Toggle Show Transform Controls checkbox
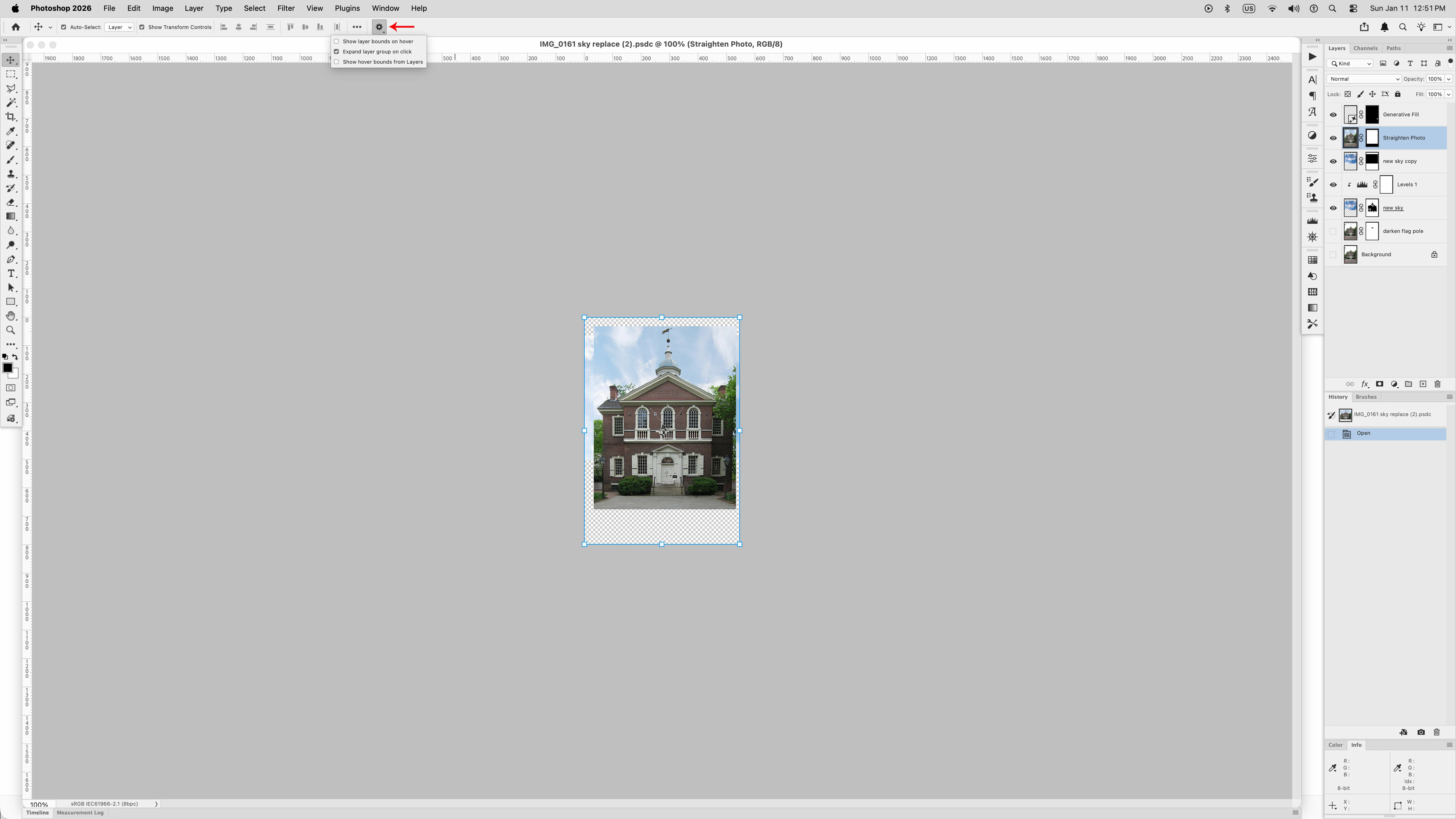This screenshot has height=819, width=1456. (x=142, y=27)
